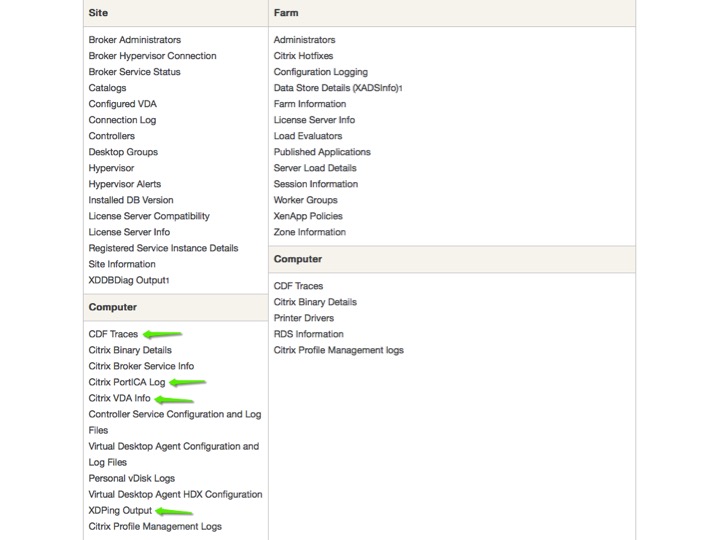Viewport: 720px width, 540px height.
Task: Select XDDBDiag Output entry
Action: click(x=128, y=280)
